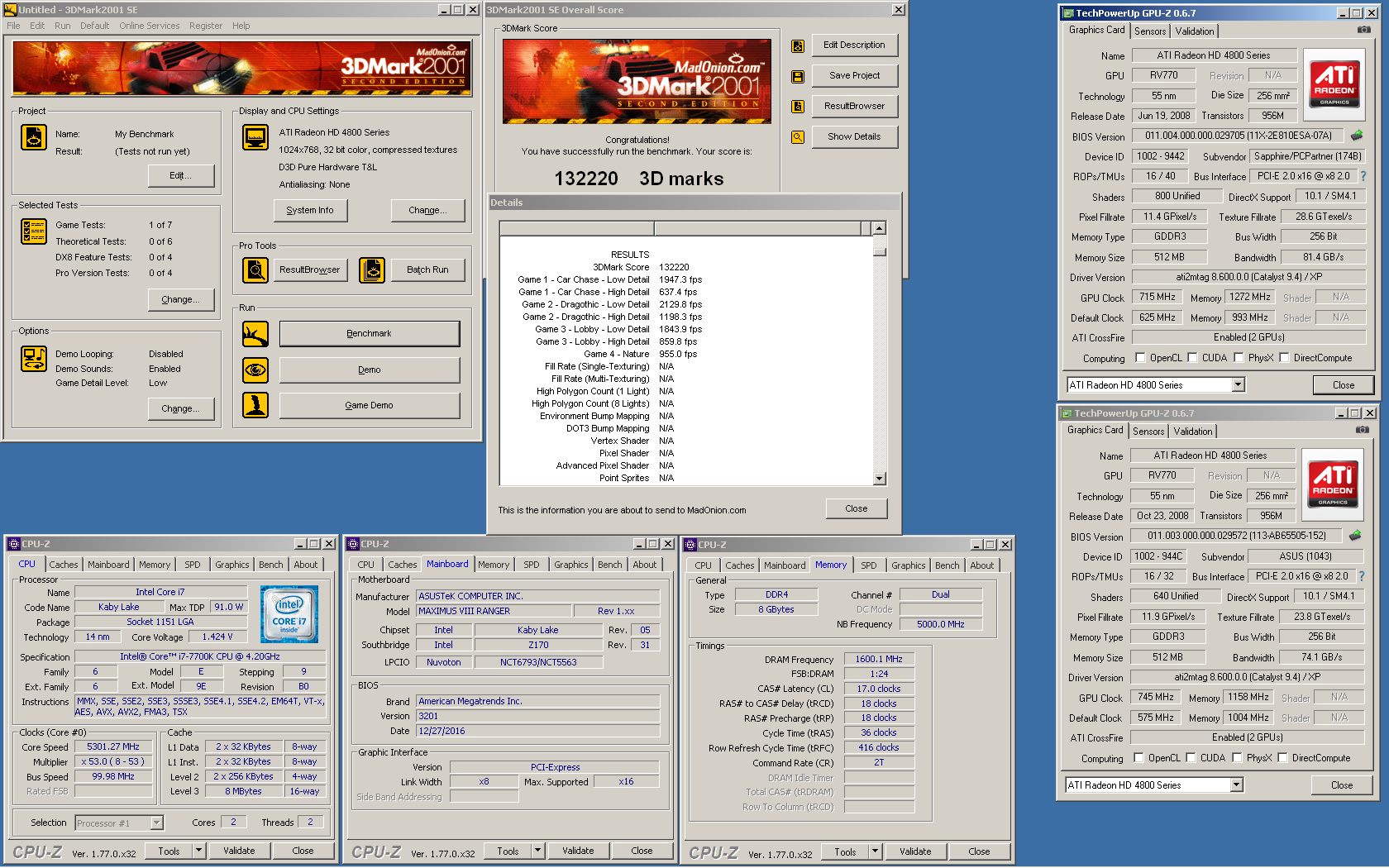This screenshot has height=868, width=1389.
Task: Click Show Details button in score window
Action: click(x=854, y=137)
